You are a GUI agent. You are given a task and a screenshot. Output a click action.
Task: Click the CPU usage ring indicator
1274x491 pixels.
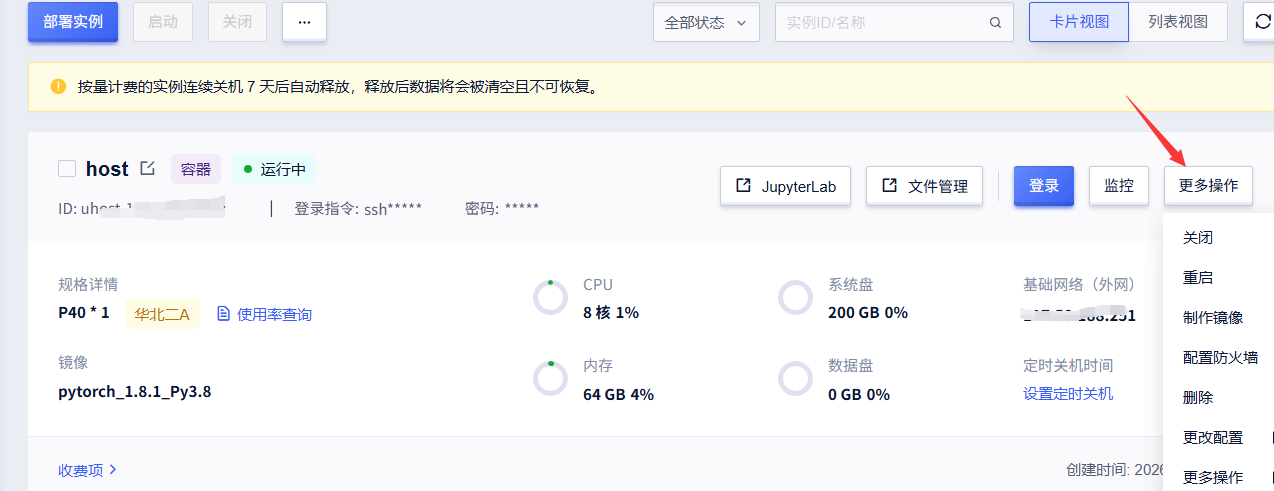pyautogui.click(x=550, y=298)
